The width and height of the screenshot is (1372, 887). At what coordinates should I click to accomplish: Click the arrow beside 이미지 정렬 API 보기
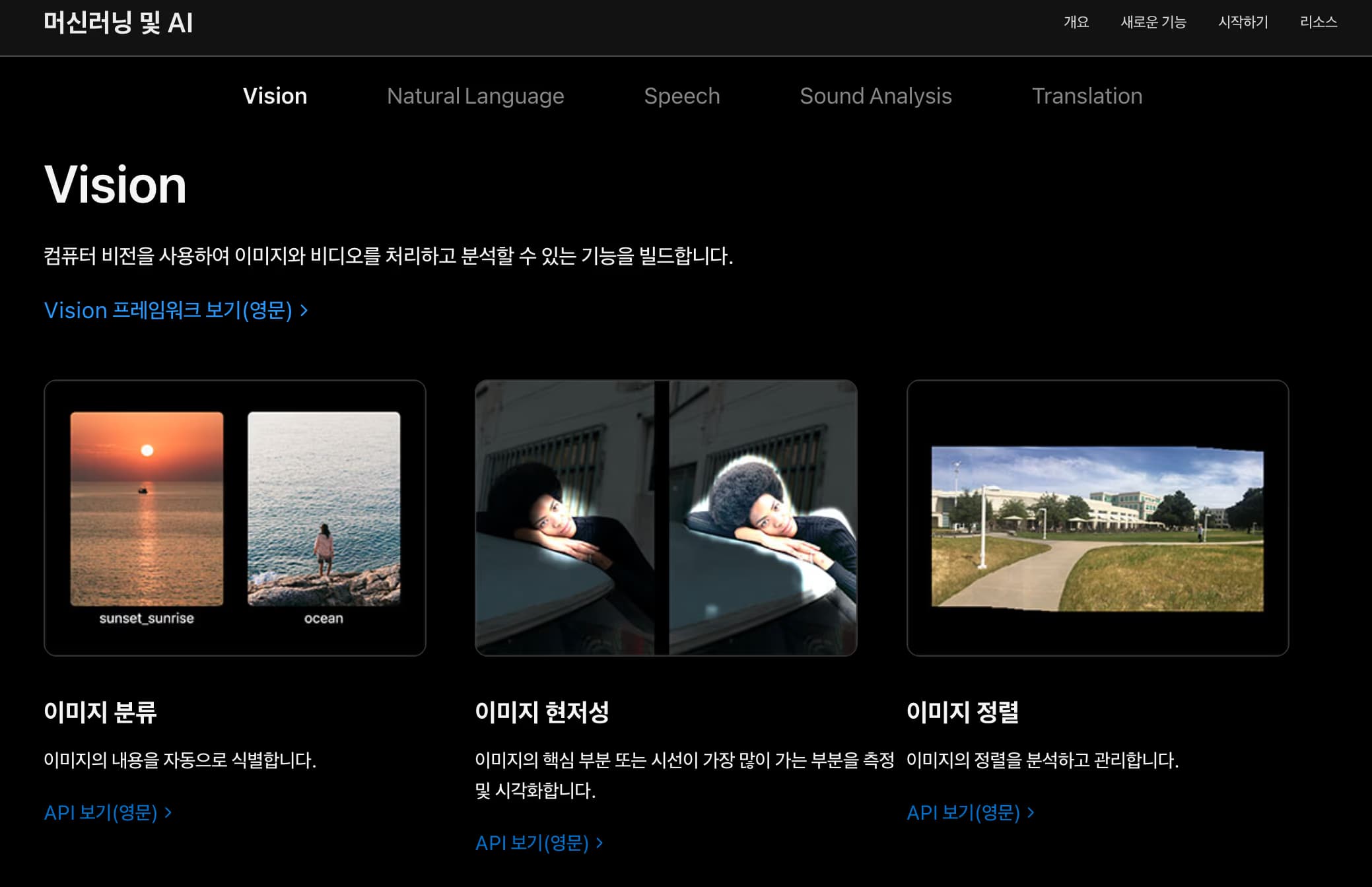pyautogui.click(x=1031, y=812)
